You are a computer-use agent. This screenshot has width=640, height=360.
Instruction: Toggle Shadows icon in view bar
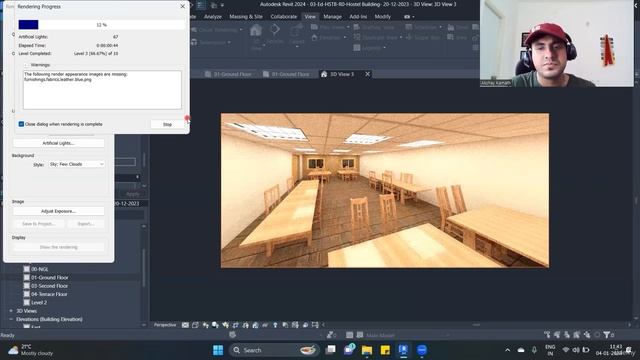tap(215, 325)
